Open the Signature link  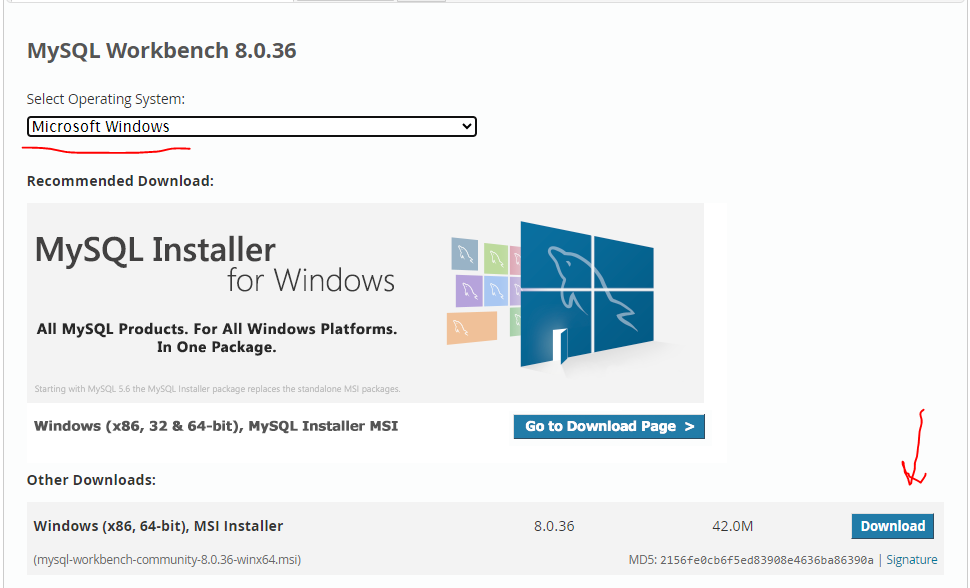(912, 560)
